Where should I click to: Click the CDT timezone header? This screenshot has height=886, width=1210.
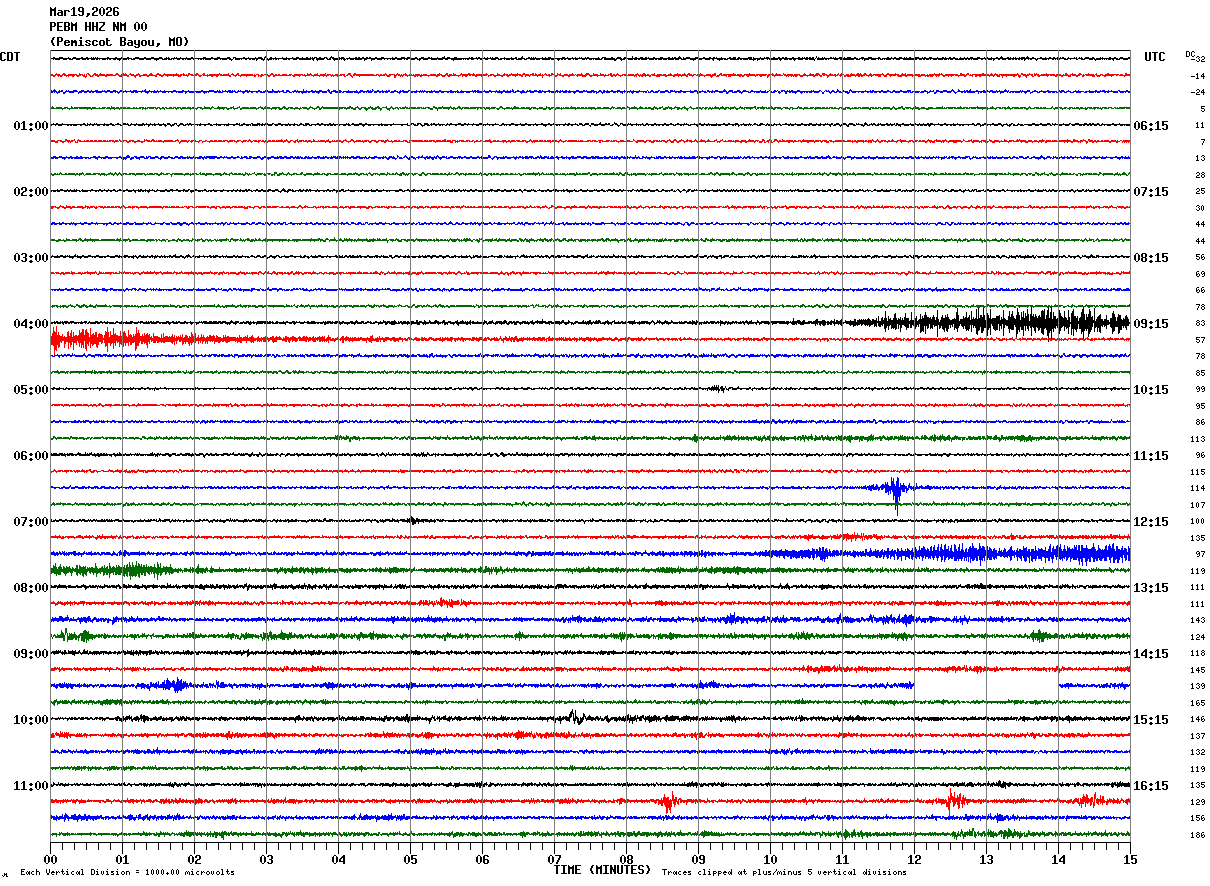tap(10, 57)
